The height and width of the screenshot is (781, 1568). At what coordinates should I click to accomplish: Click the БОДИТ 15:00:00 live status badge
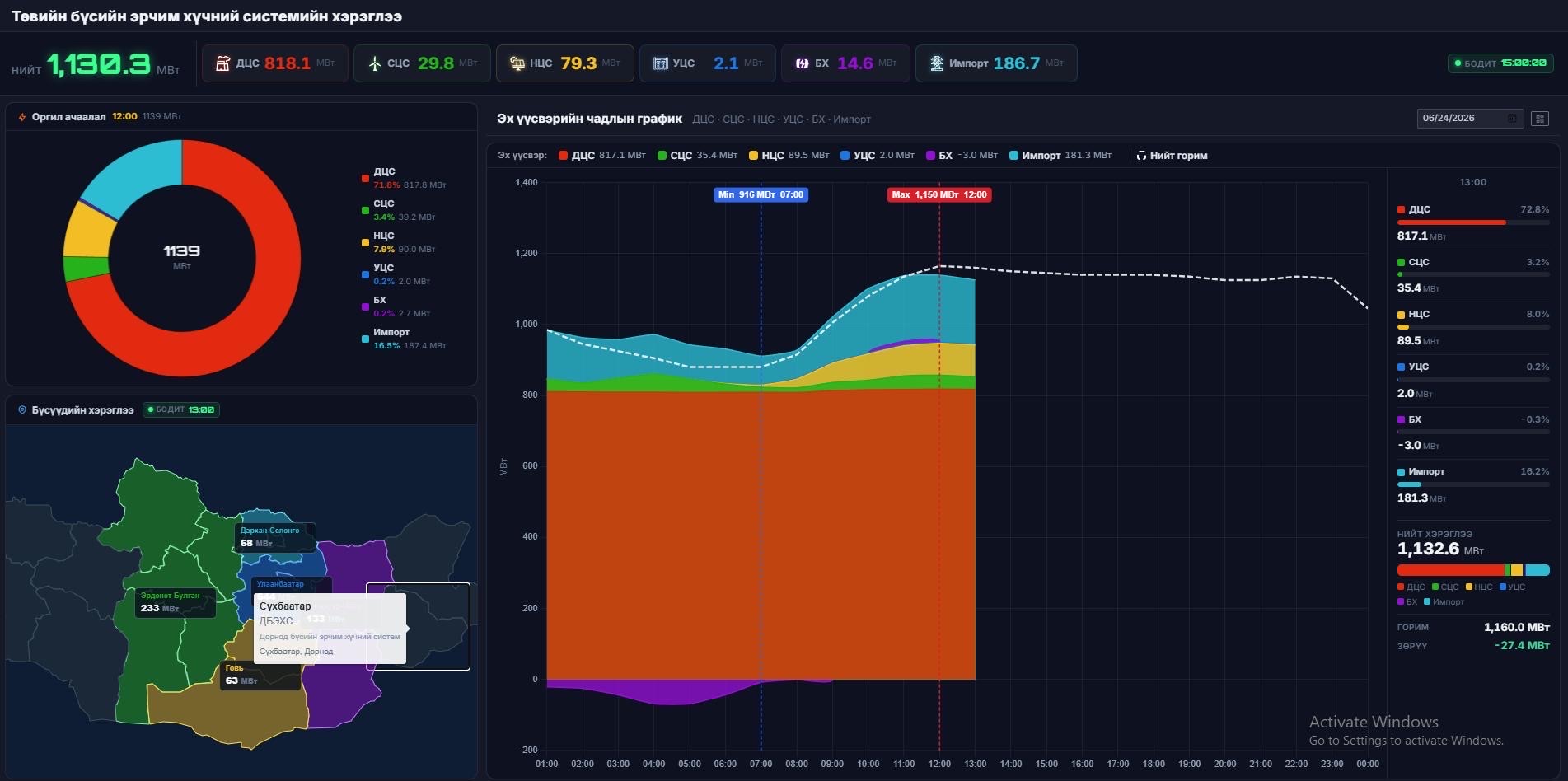(1500, 63)
